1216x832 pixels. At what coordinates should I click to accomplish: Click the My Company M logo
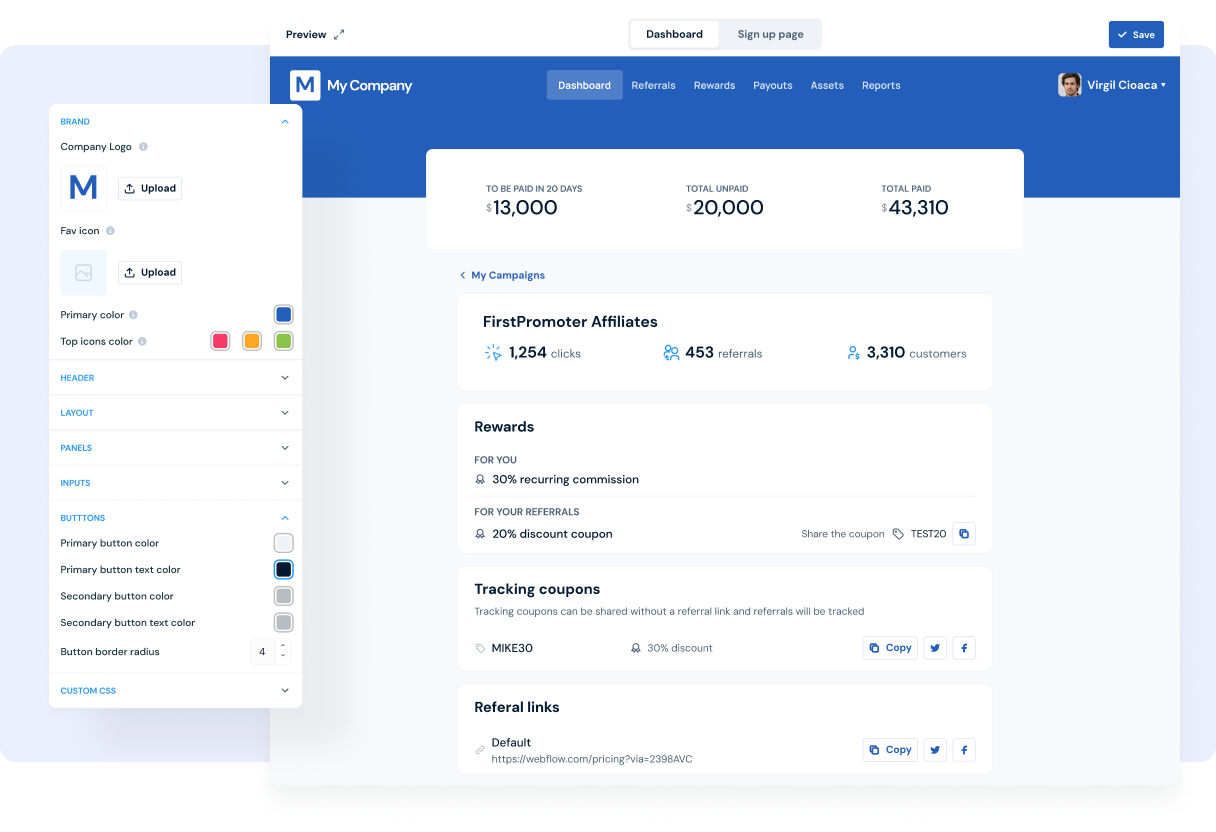tap(305, 85)
